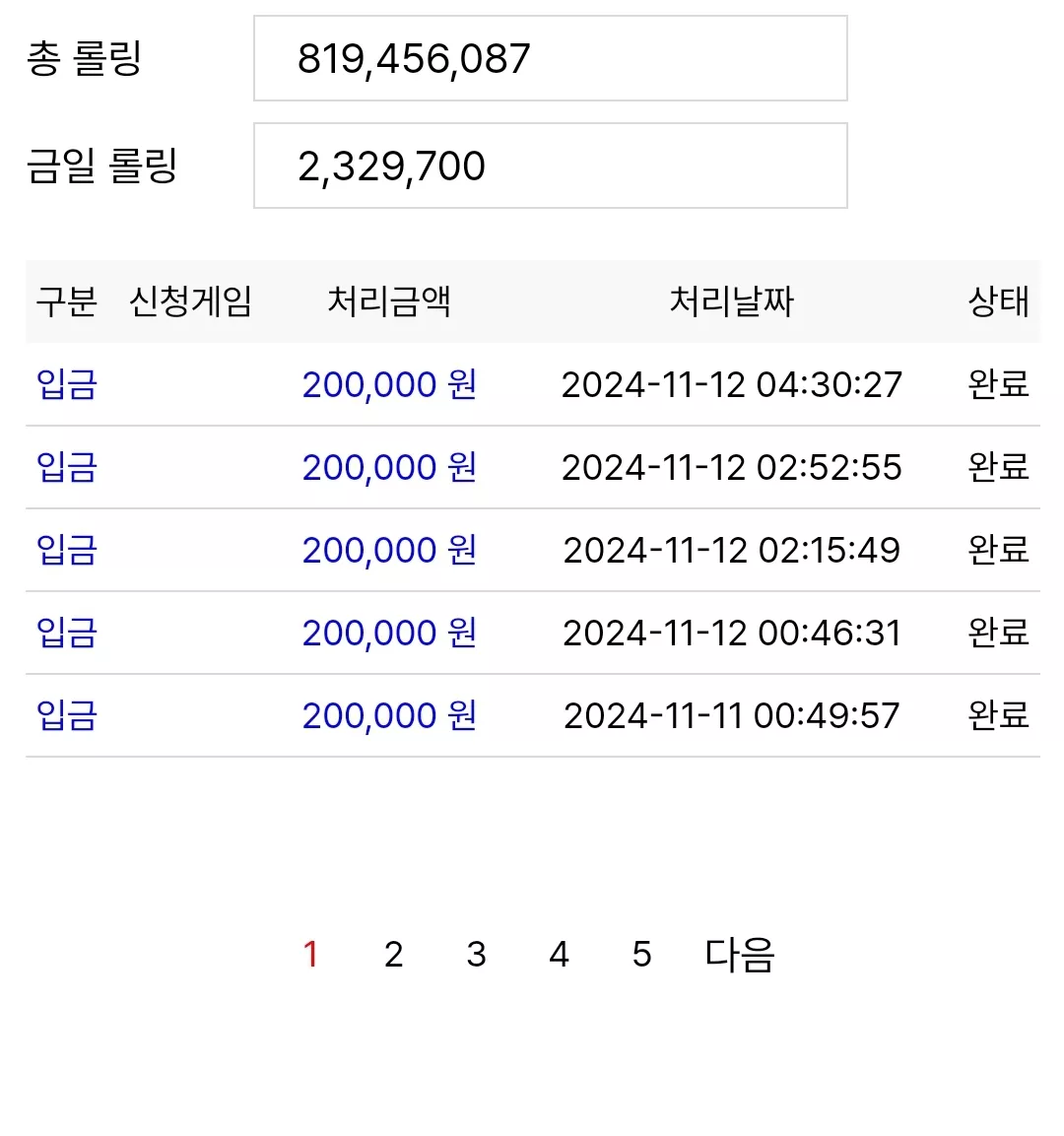Open the 입금 entry dated 2024-11-11

coord(67,715)
